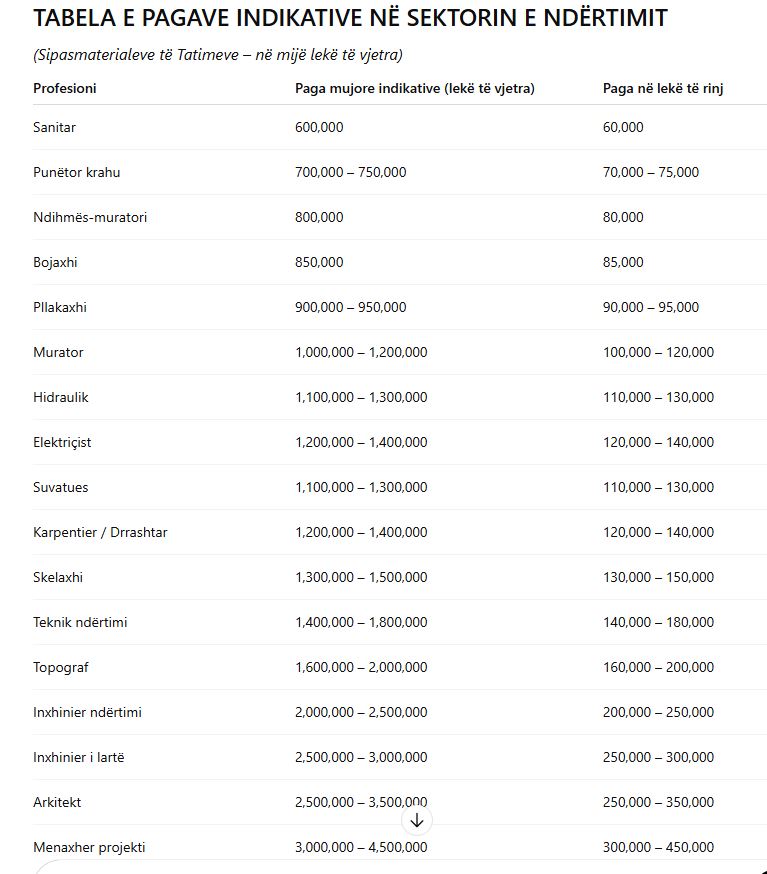This screenshot has height=874, width=767.
Task: Click the "Paga mujore indikative" column header
Action: 414,88
